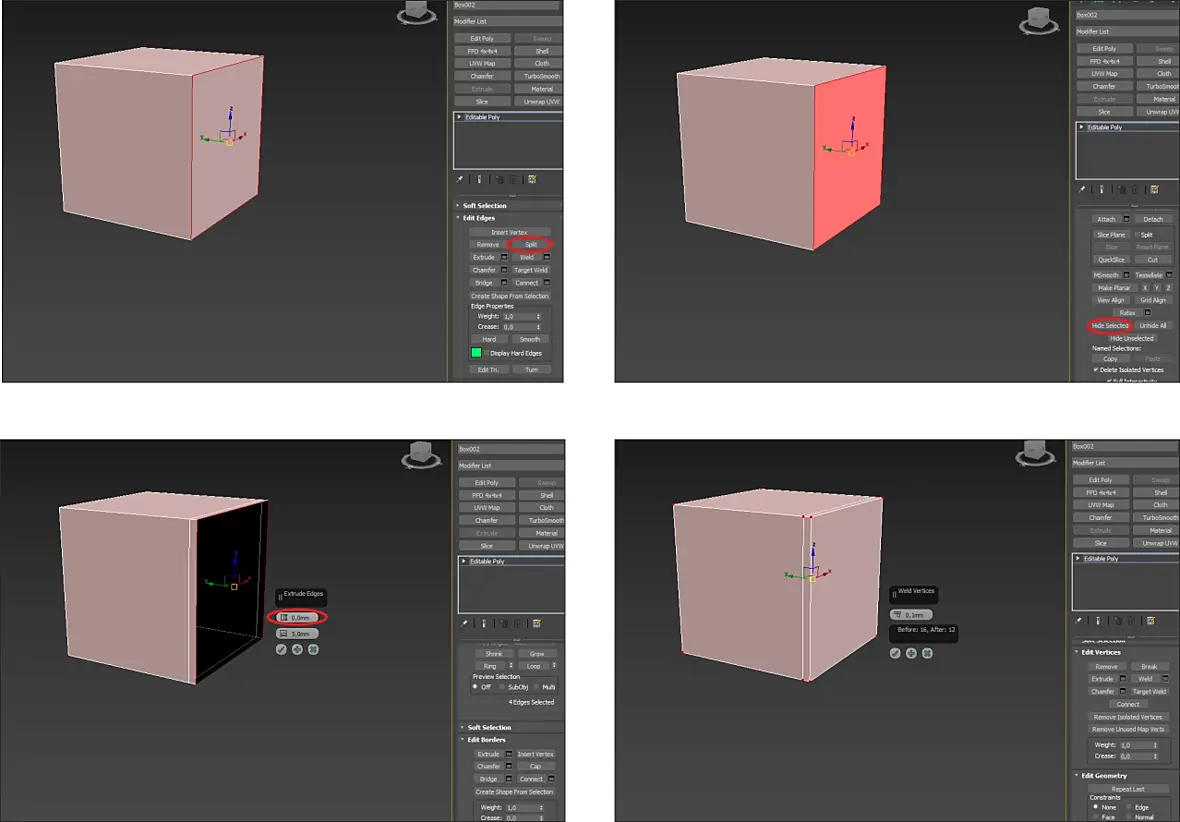Open Tessellate settings box icon
Image resolution: width=1180 pixels, height=822 pixels.
pos(1169,276)
